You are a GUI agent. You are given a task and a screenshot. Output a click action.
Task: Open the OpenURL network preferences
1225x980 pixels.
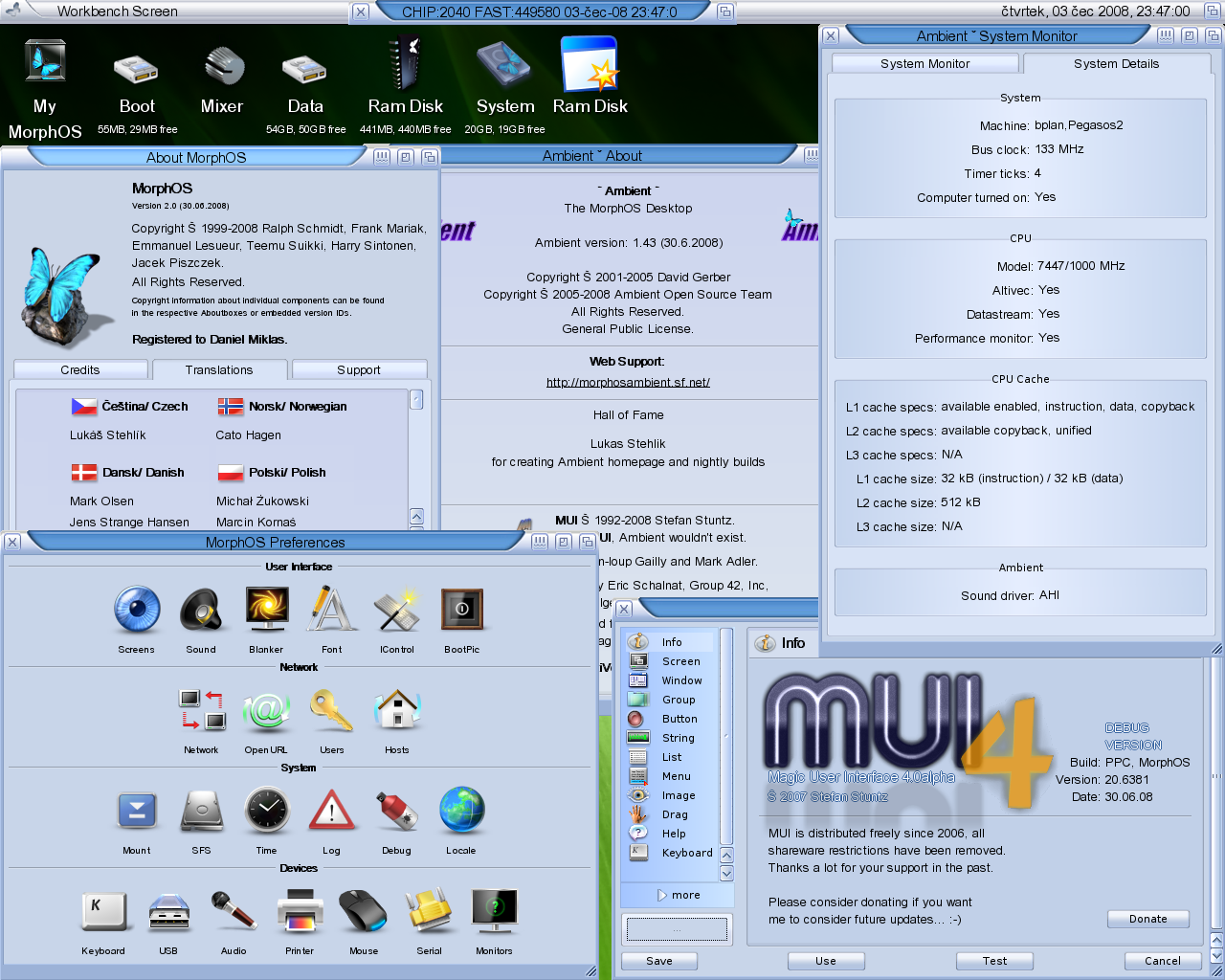point(266,711)
